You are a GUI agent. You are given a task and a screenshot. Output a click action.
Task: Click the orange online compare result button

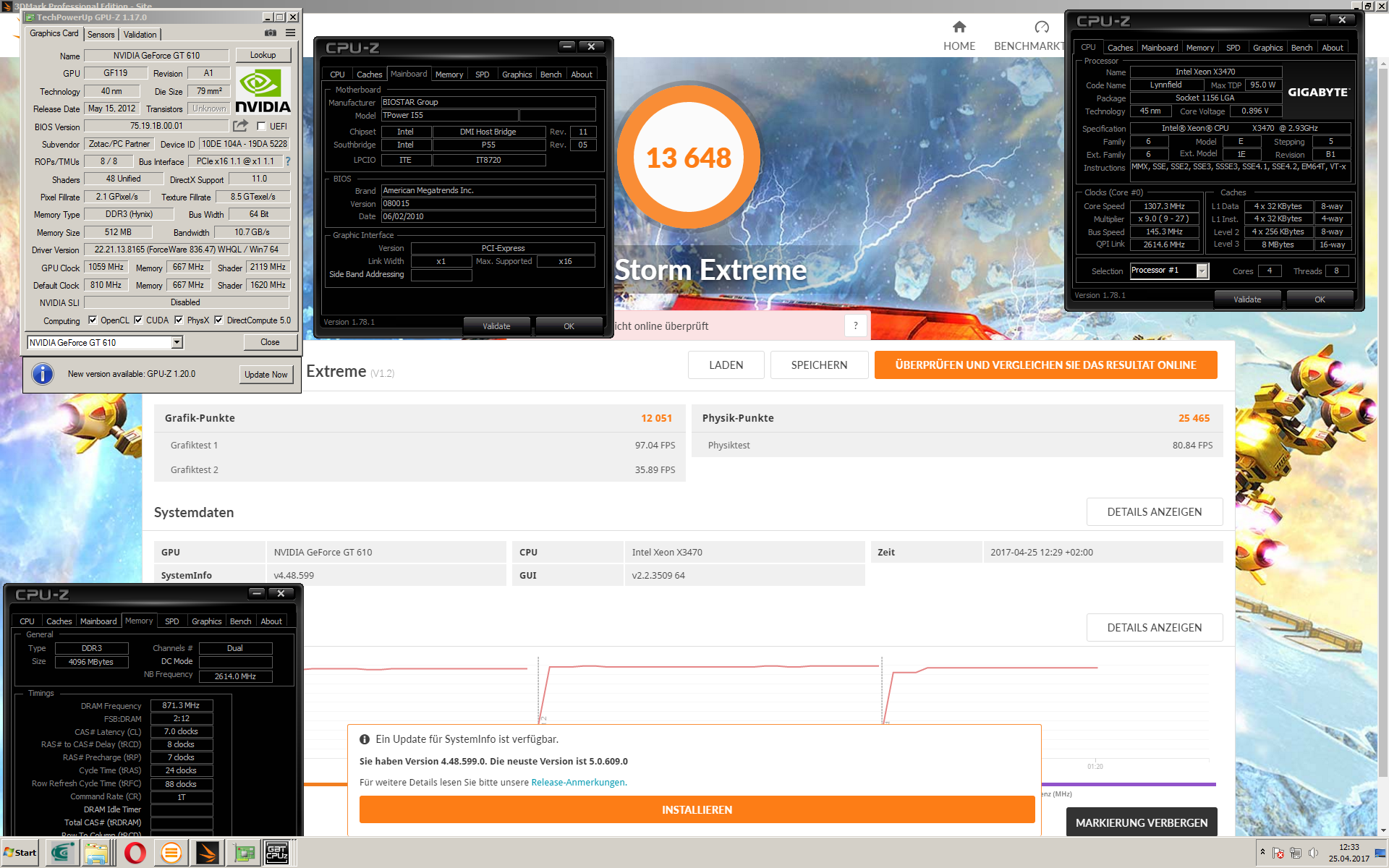click(x=1045, y=365)
